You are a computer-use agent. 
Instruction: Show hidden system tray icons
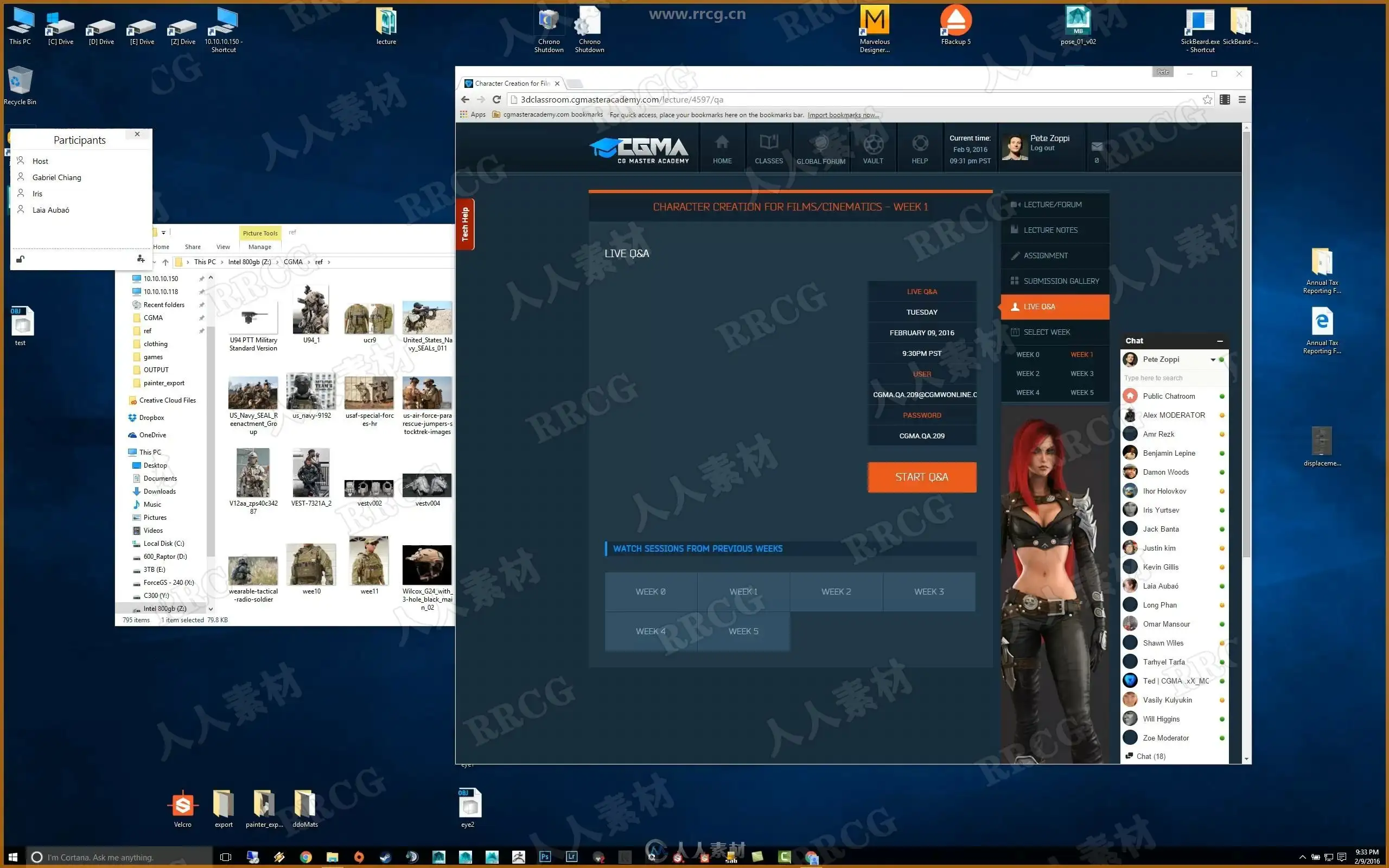click(x=1302, y=857)
